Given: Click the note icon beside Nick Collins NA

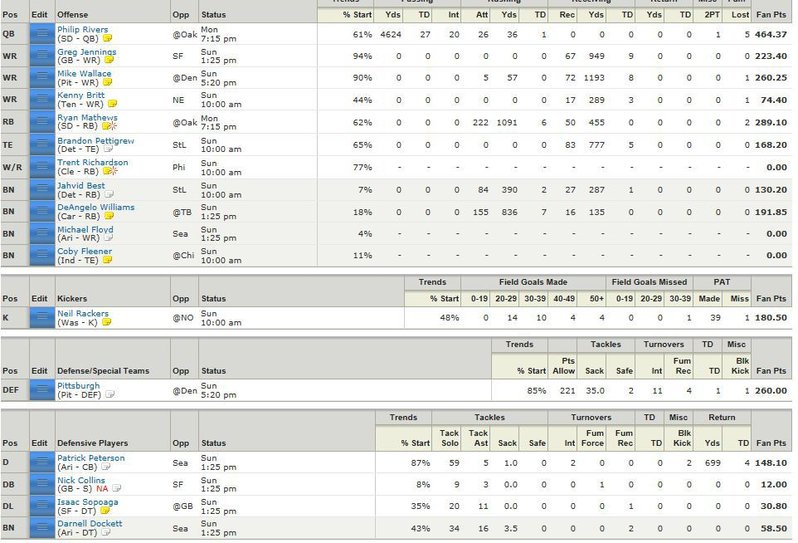Looking at the screenshot, I should click(x=117, y=489).
